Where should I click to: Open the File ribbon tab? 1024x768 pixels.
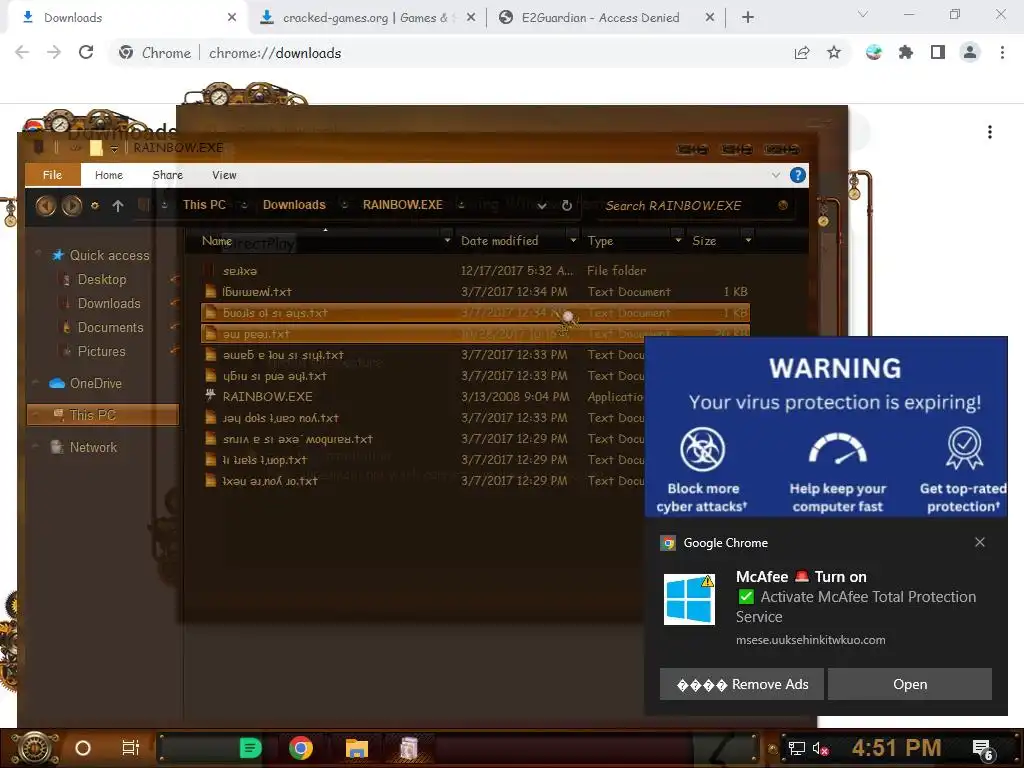coord(52,175)
